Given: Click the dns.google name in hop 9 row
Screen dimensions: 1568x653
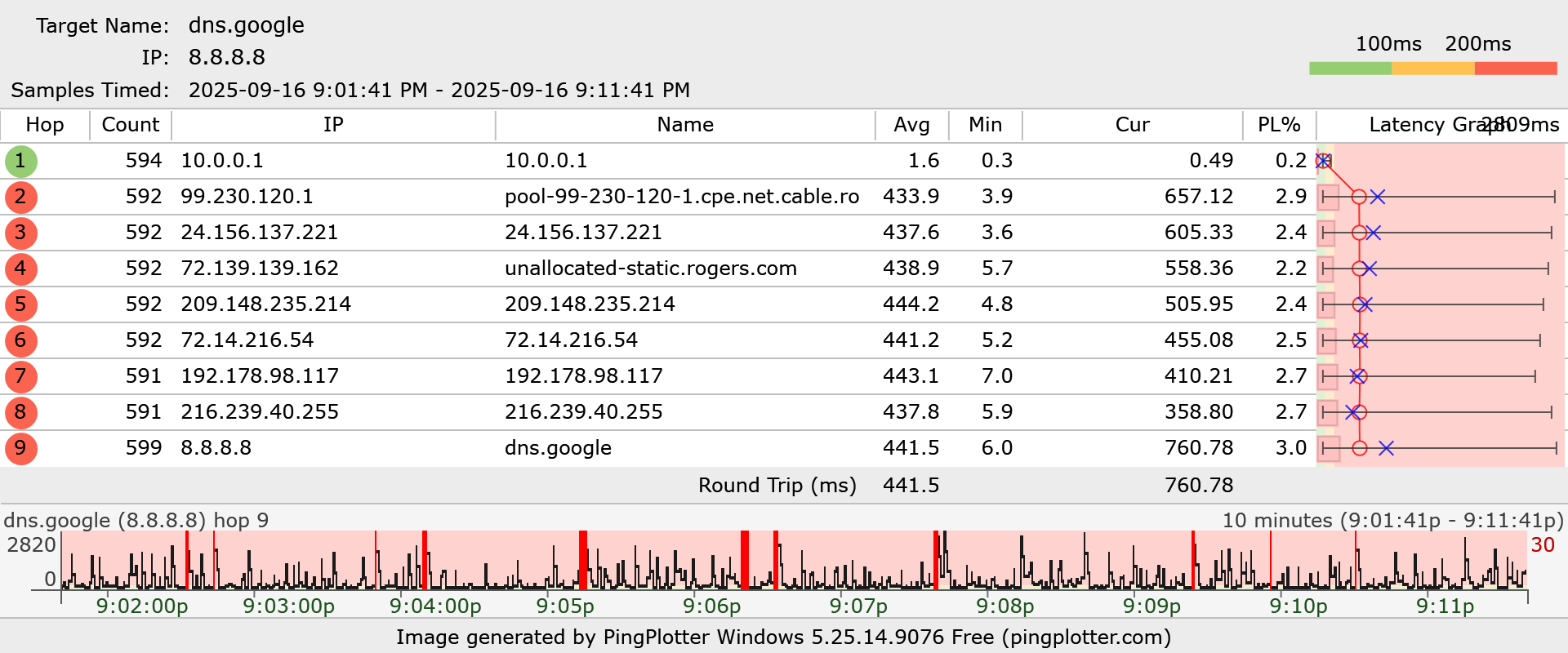Looking at the screenshot, I should click(x=558, y=448).
